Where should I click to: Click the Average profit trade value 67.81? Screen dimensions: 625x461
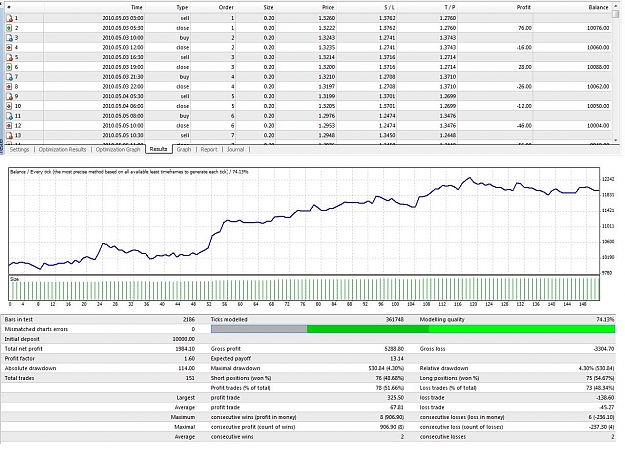click(397, 407)
